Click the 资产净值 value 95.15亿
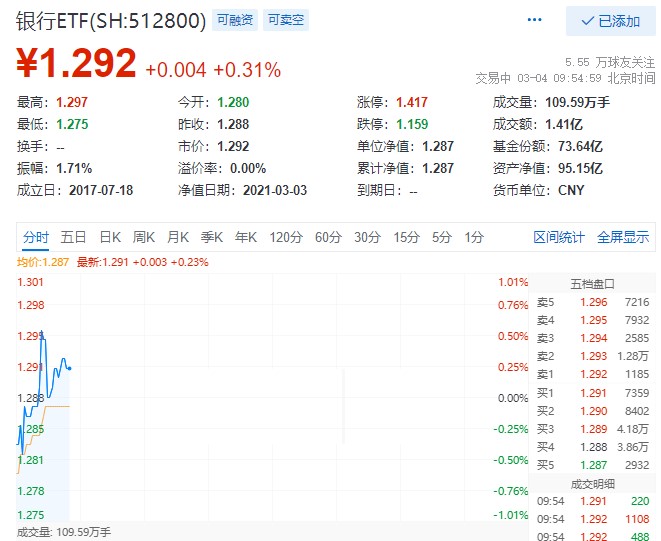661x541 pixels. [x=580, y=168]
